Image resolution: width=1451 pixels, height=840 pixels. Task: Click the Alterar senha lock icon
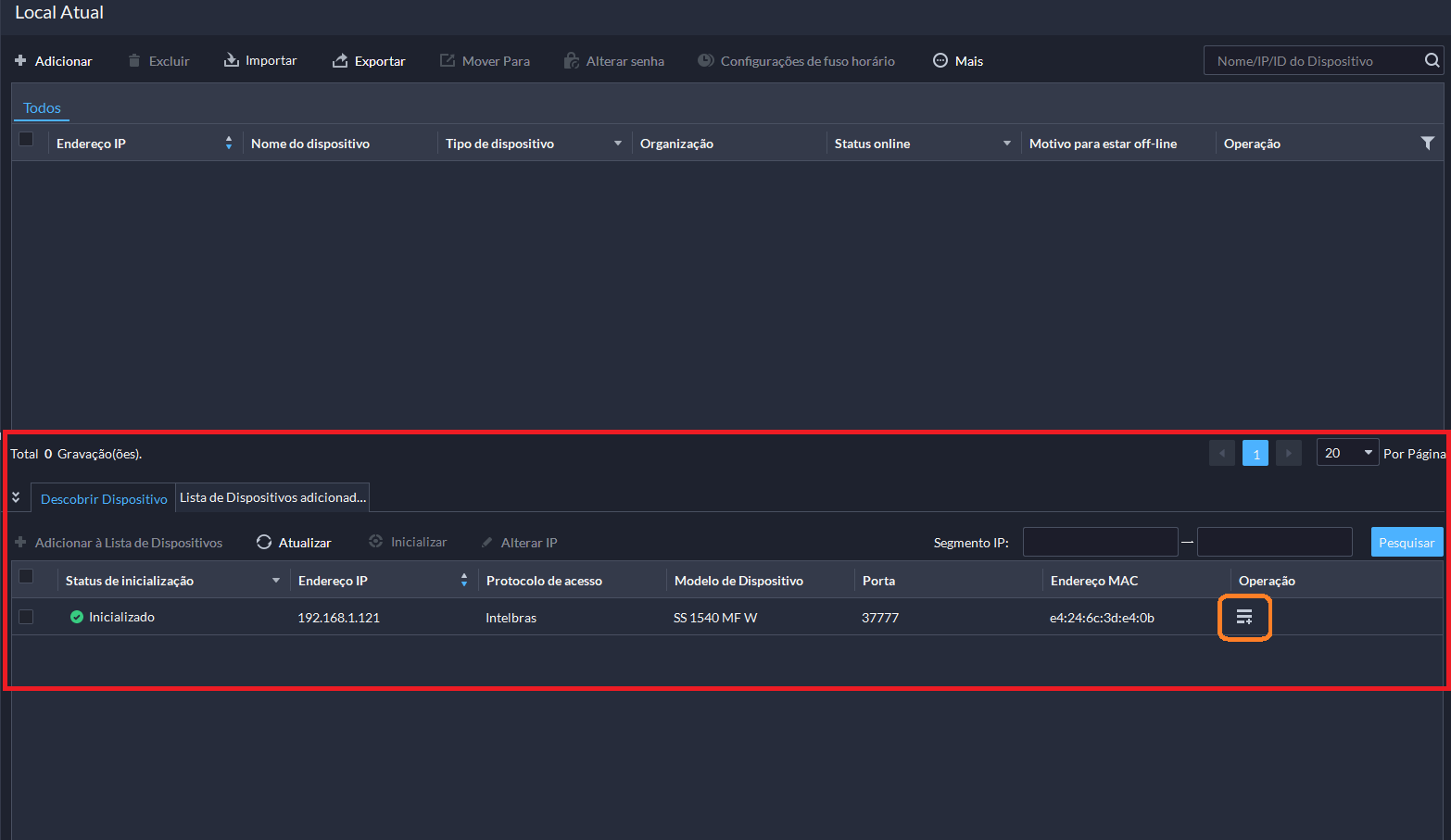(572, 60)
